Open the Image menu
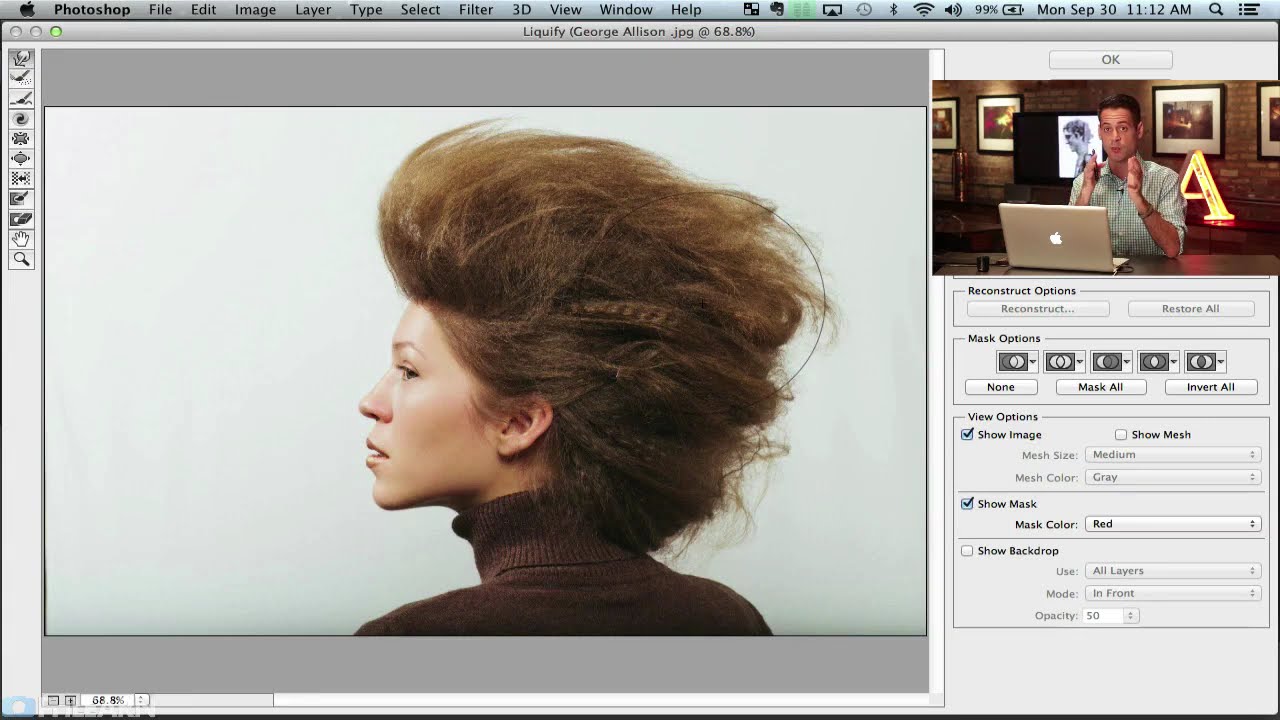This screenshot has height=720, width=1280. (255, 10)
